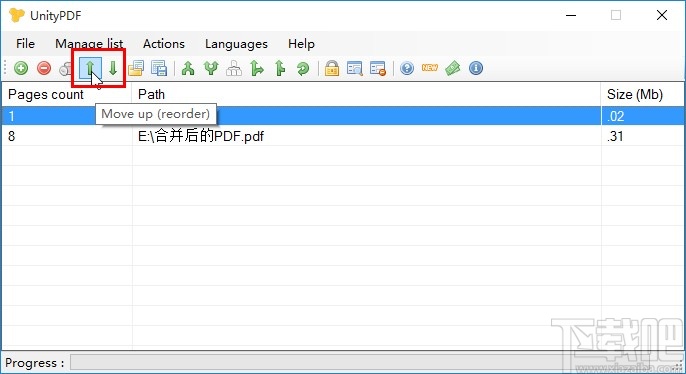The image size is (686, 374).
Task: Click the orange NEW icon
Action: point(430,67)
